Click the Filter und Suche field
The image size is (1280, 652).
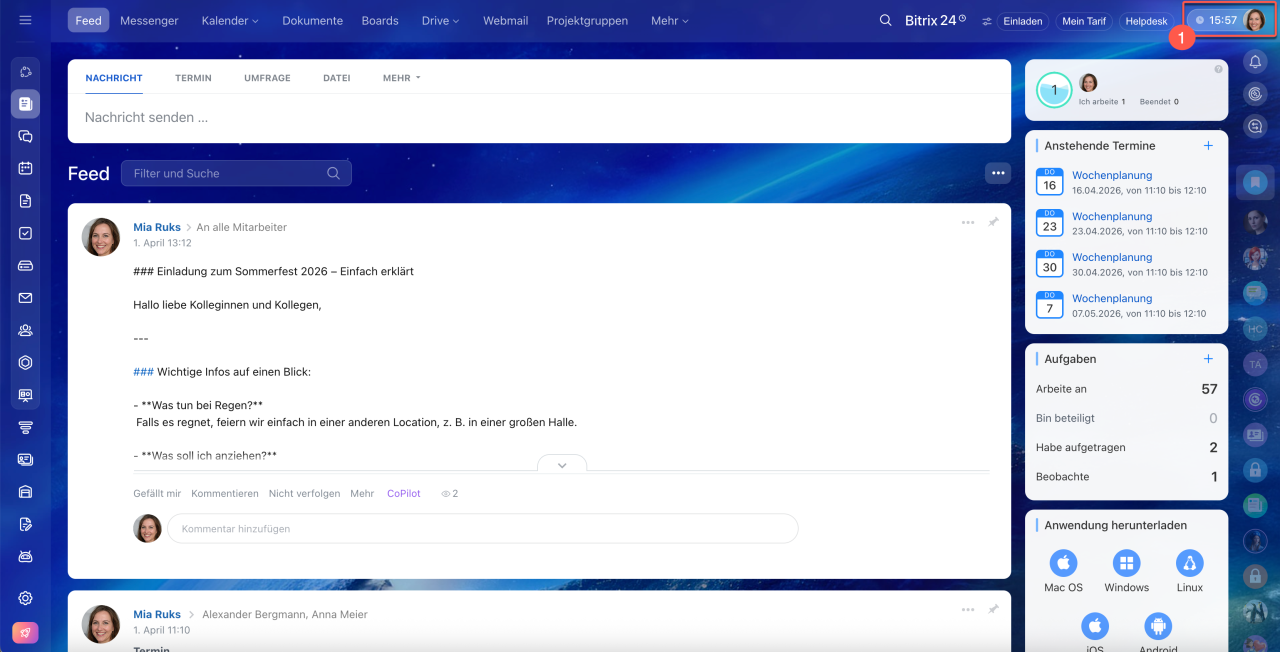coord(228,173)
